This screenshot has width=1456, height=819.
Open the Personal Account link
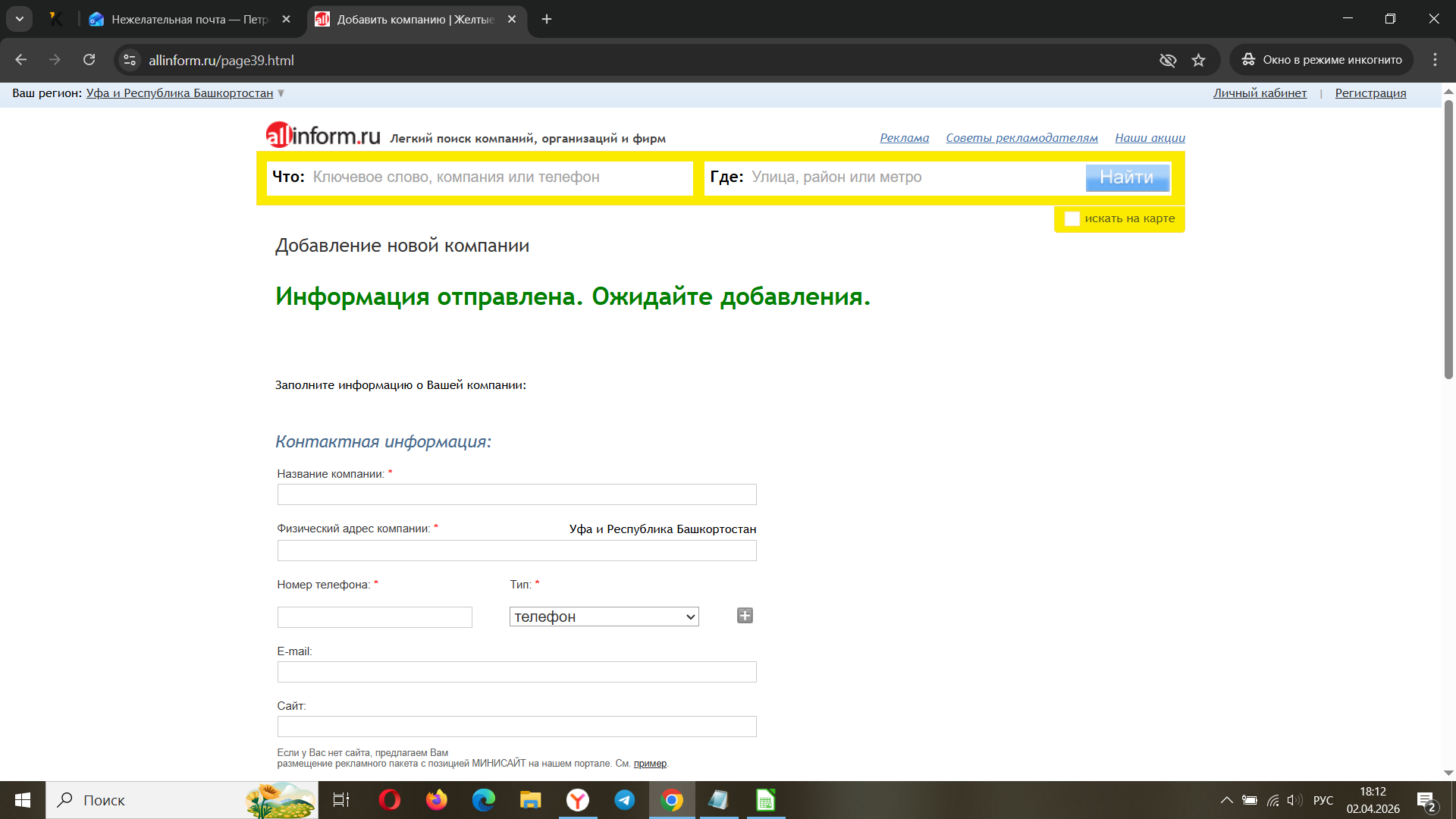pos(1260,93)
